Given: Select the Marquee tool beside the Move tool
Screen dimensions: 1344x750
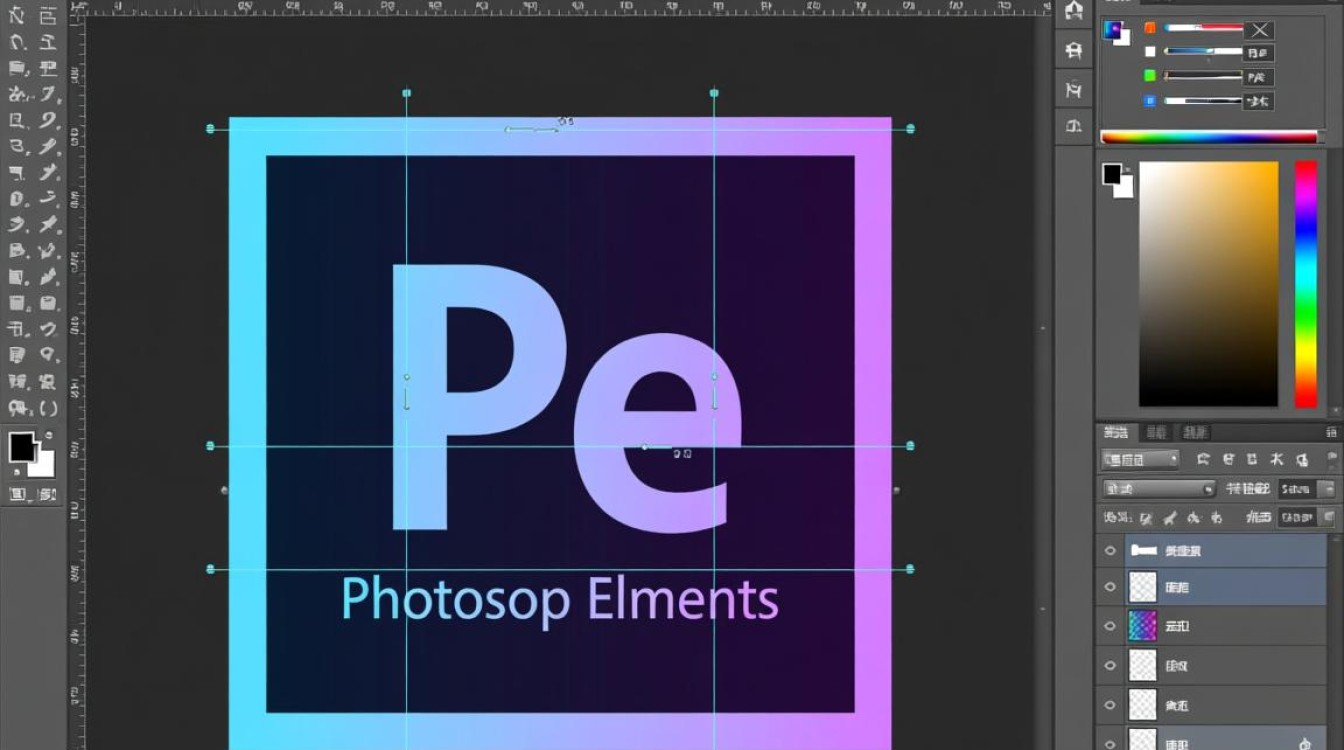Looking at the screenshot, I should click(x=47, y=17).
